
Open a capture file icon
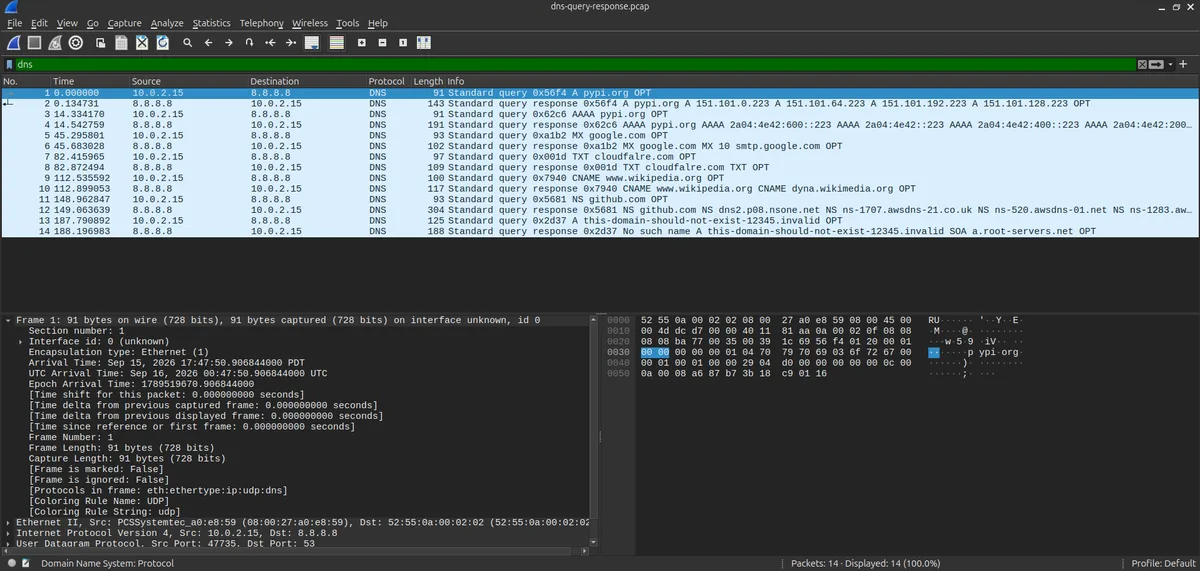tap(101, 43)
